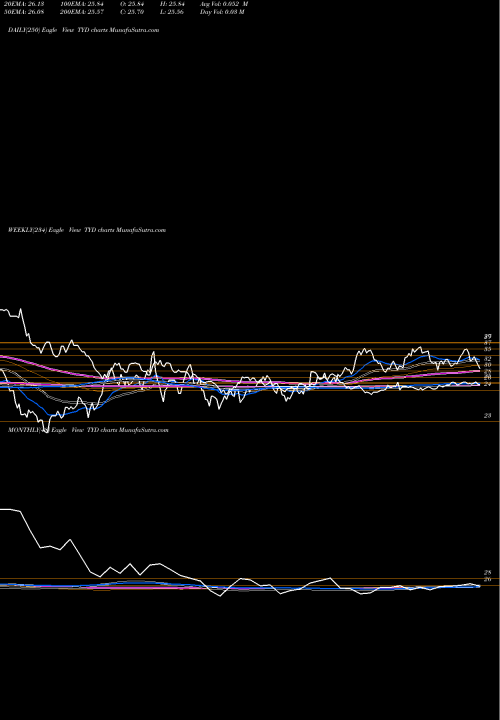The image size is (500, 720).
Task: Click the close price C: 25.70
Action: pos(132,12)
